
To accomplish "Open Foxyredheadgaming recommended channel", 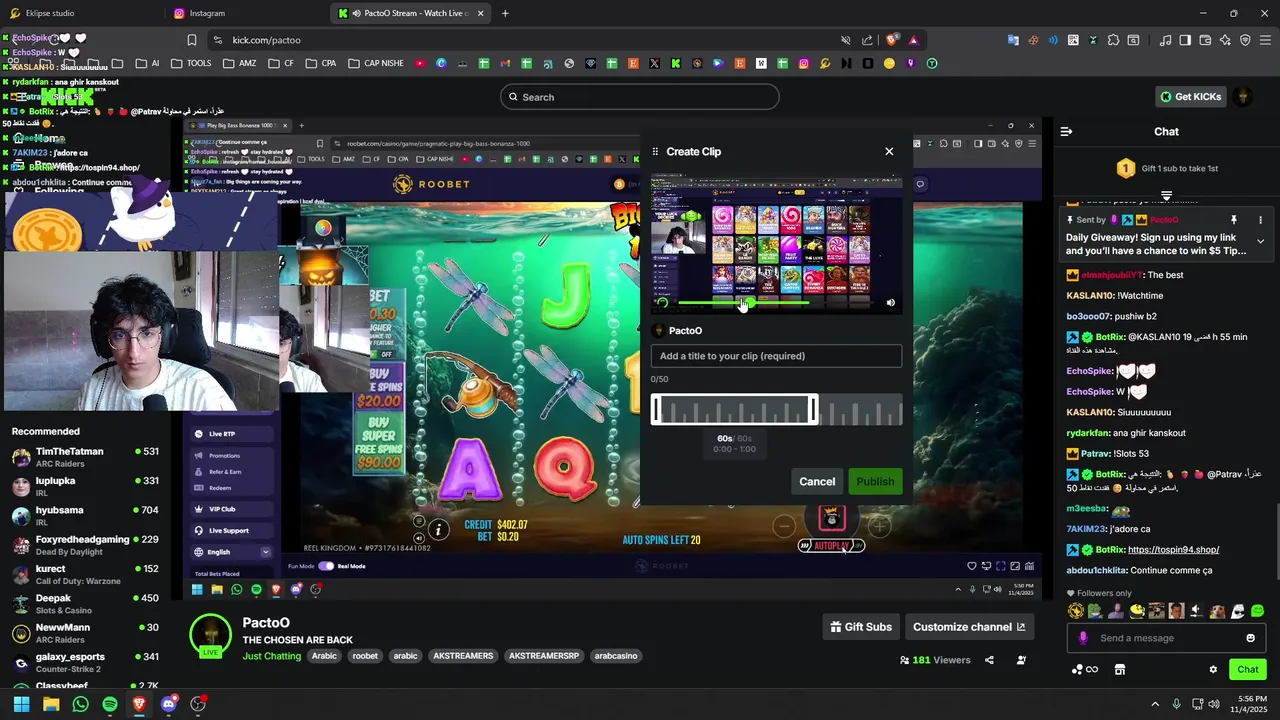I will 85,545.
